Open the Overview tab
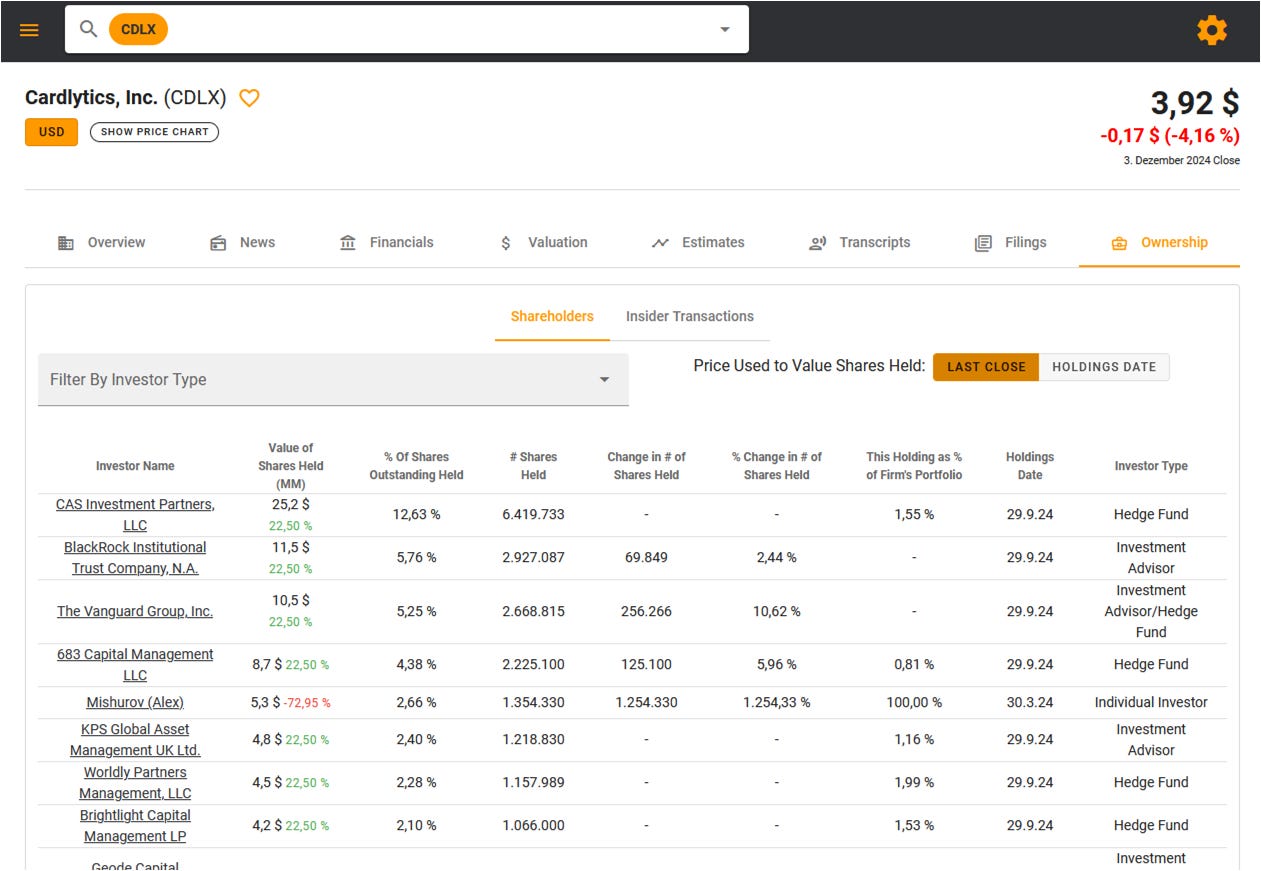This screenshot has width=1261, height=871. coord(101,243)
